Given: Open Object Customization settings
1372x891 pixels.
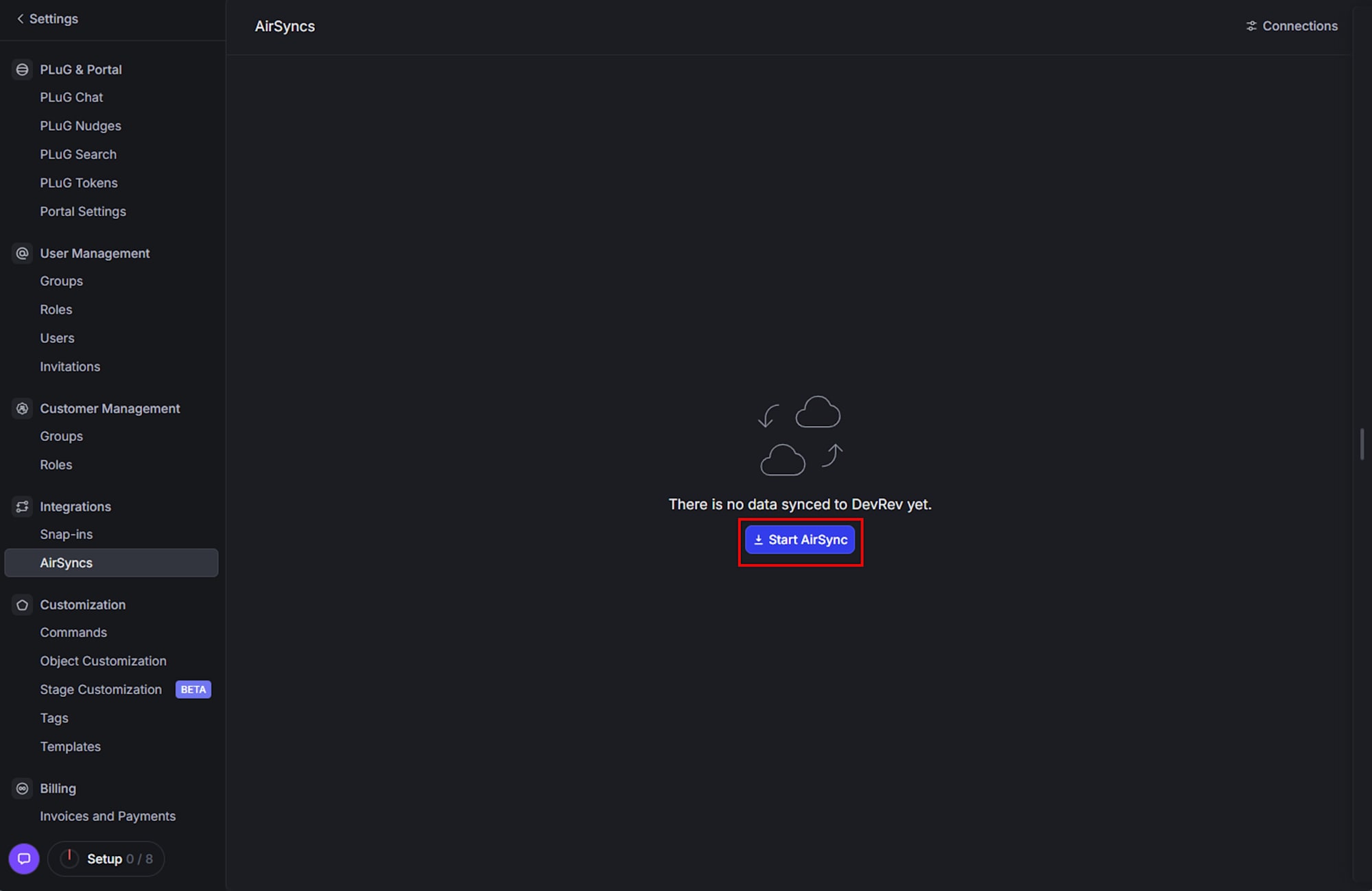Looking at the screenshot, I should (x=103, y=661).
